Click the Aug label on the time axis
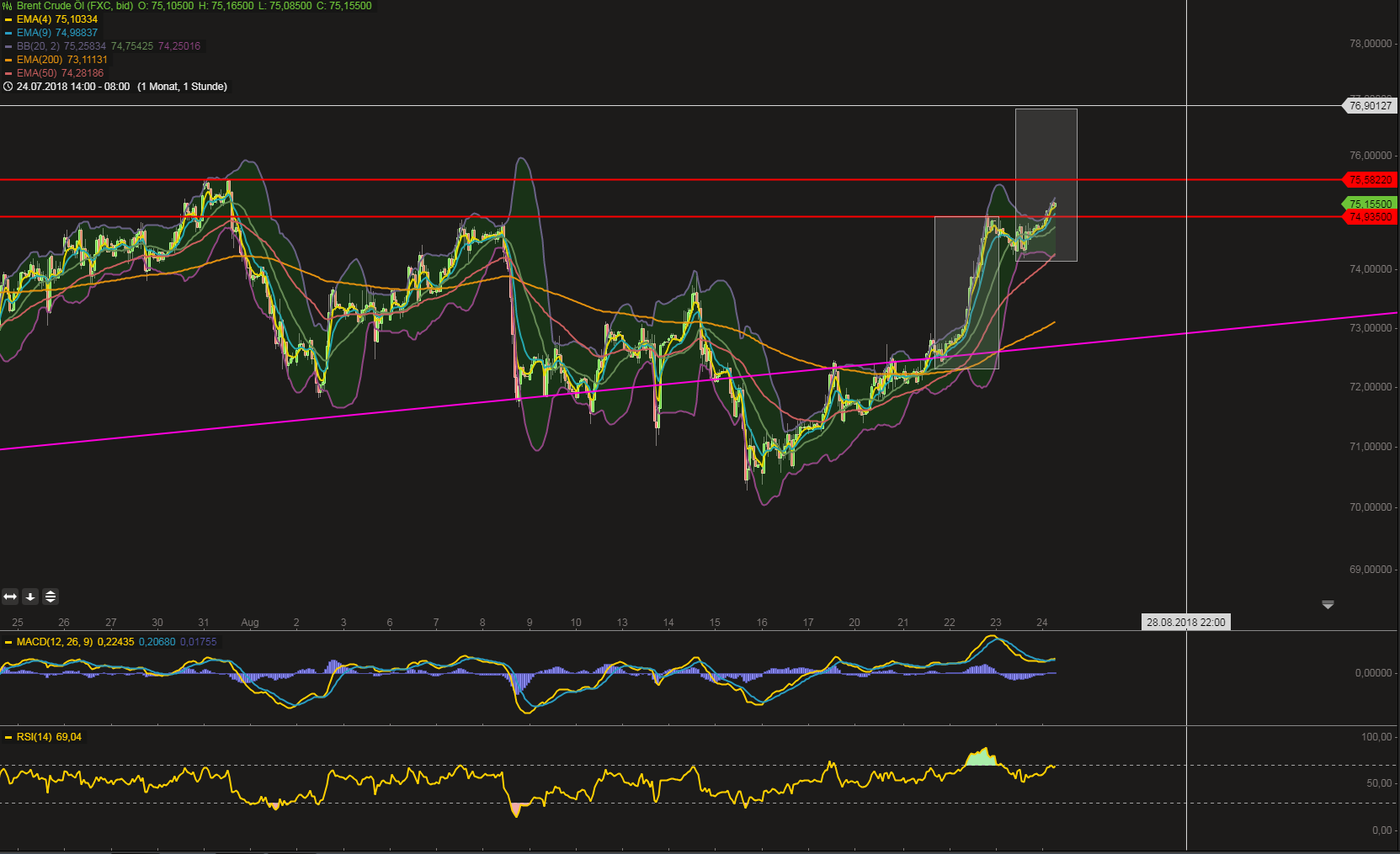Screen dimensions: 1400x854 point(250,623)
